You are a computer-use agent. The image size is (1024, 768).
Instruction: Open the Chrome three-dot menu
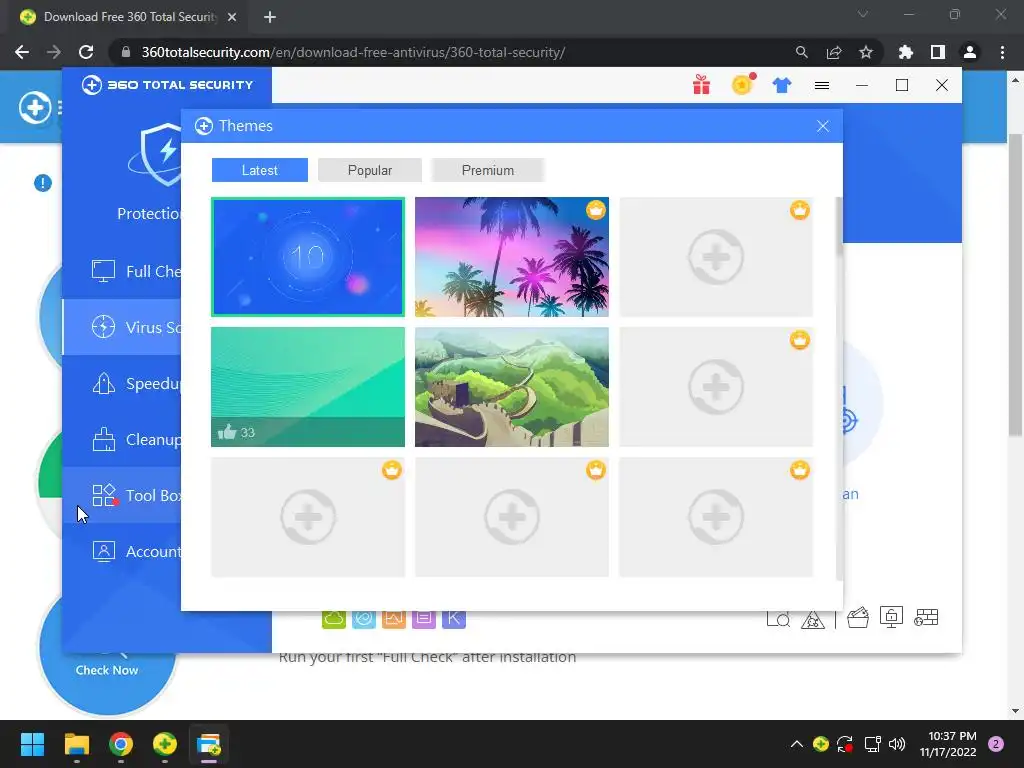coord(1002,52)
